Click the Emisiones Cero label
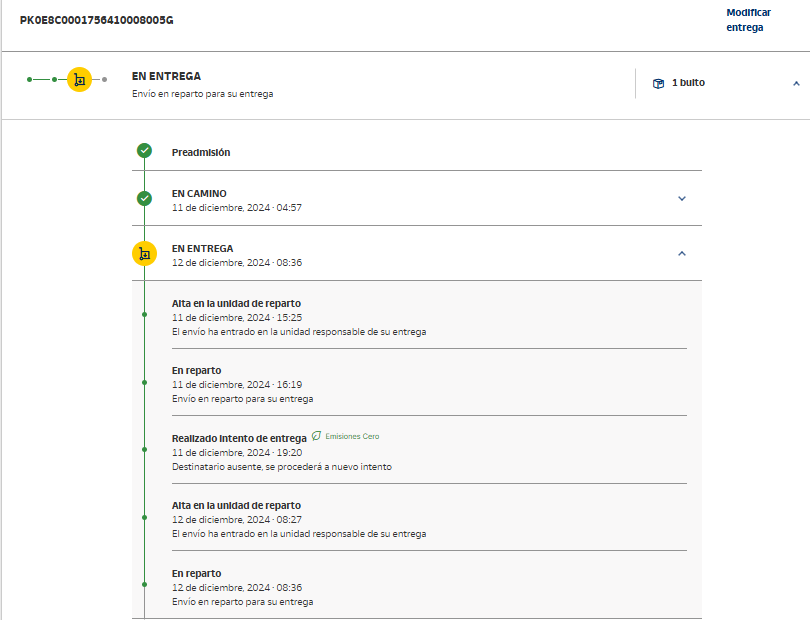The width and height of the screenshot is (810, 620). pos(352,437)
